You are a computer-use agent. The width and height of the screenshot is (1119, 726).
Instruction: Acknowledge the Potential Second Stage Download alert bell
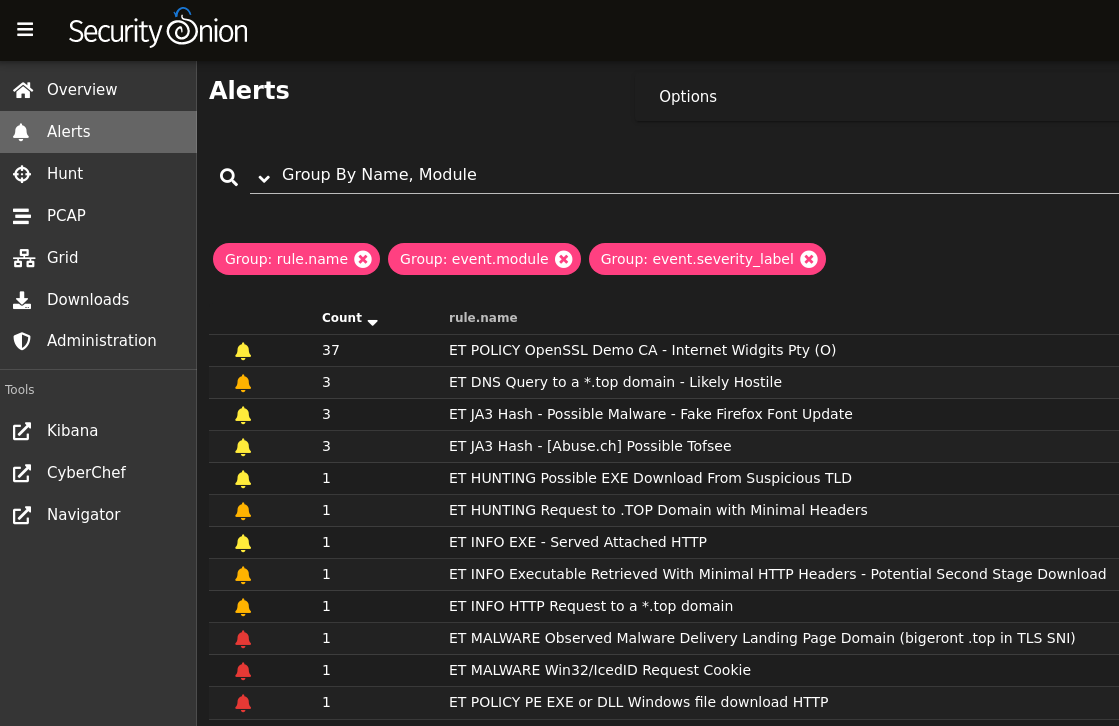[243, 575]
